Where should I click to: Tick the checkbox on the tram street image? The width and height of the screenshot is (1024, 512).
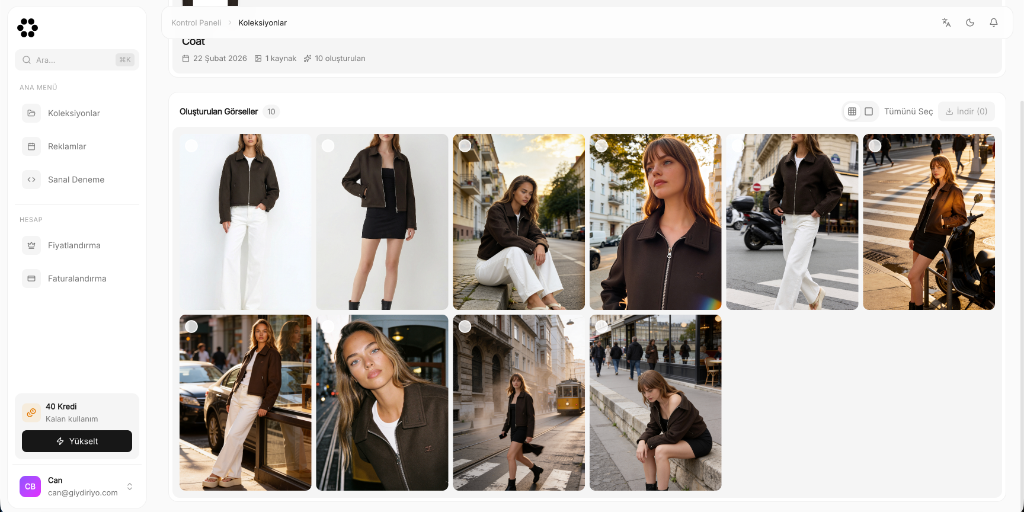point(465,327)
